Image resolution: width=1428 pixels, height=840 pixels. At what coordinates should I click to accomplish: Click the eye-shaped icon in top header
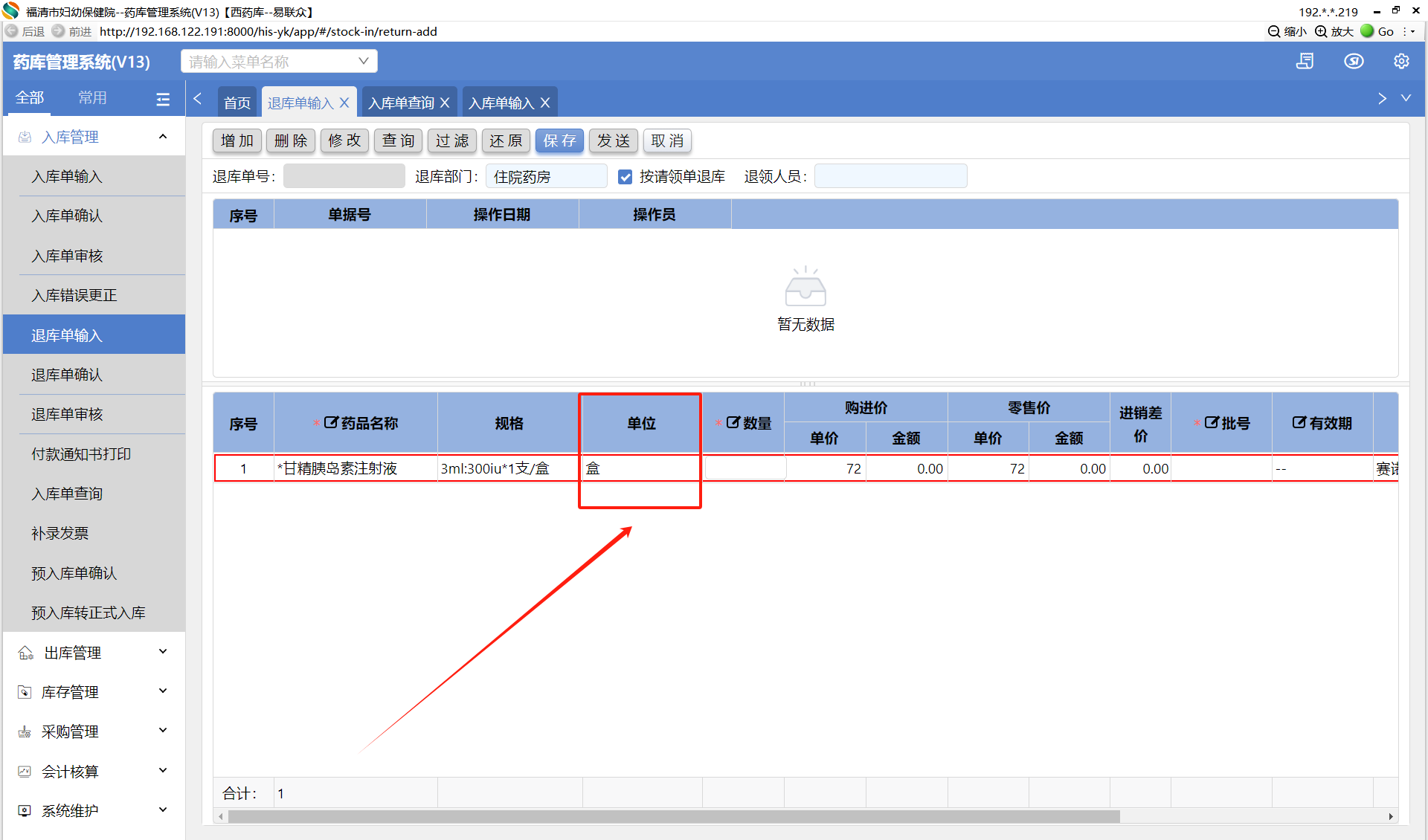coord(1354,62)
